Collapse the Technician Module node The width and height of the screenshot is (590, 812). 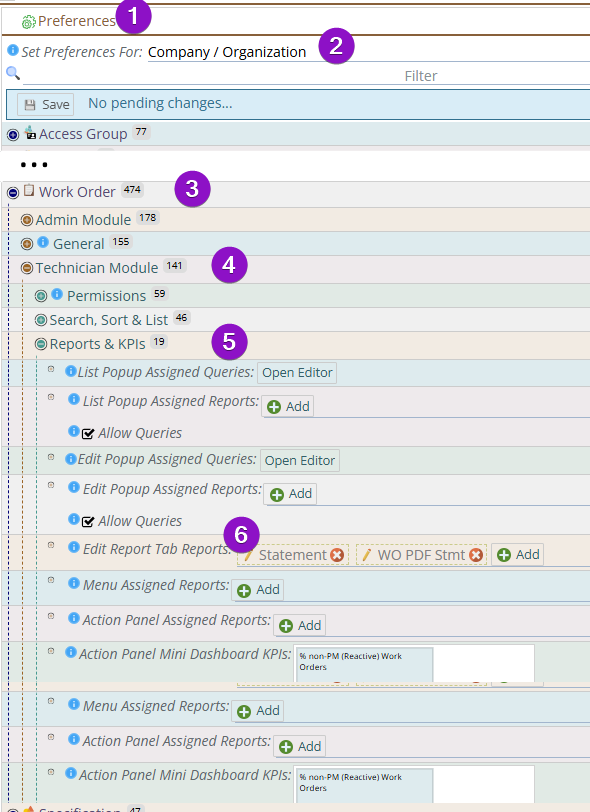coord(27,268)
